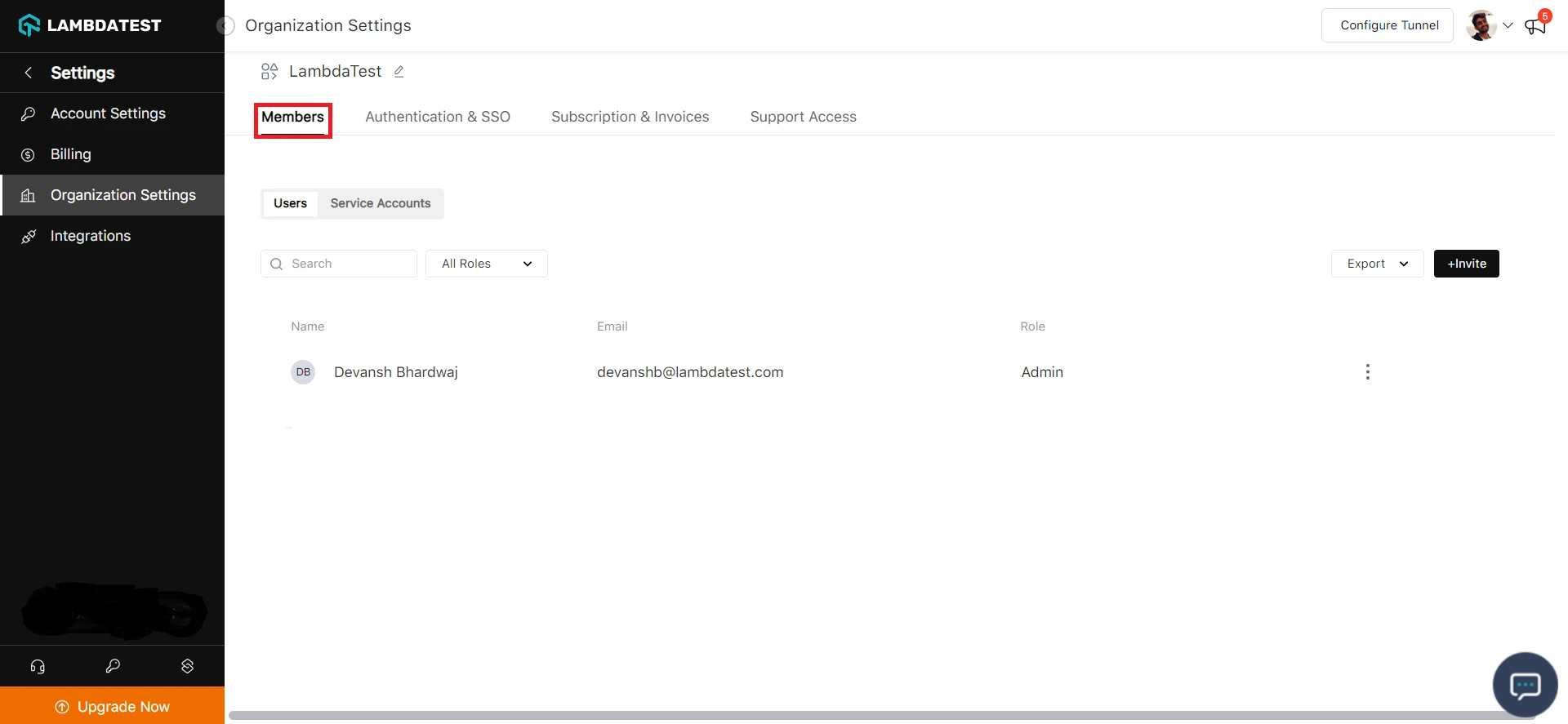
Task: Expand the profile avatar menu
Action: tap(1489, 25)
